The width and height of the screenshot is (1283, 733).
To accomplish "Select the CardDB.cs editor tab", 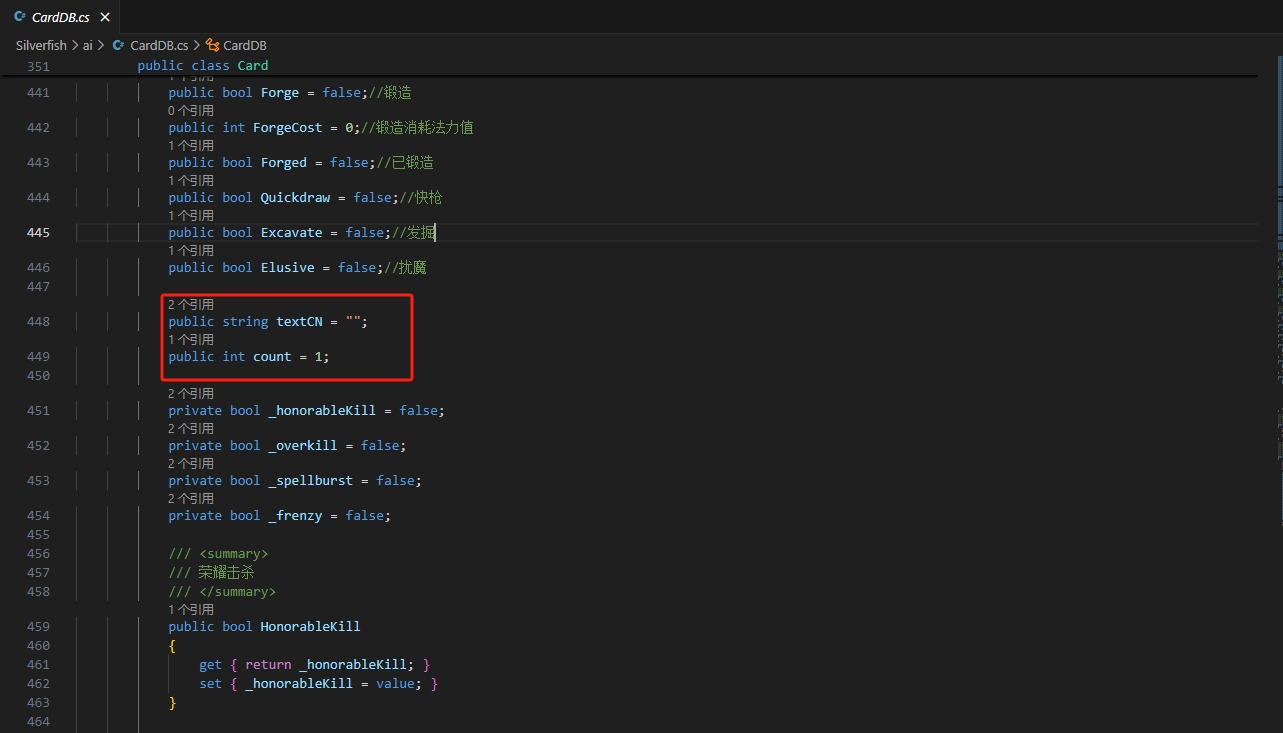I will (x=61, y=17).
